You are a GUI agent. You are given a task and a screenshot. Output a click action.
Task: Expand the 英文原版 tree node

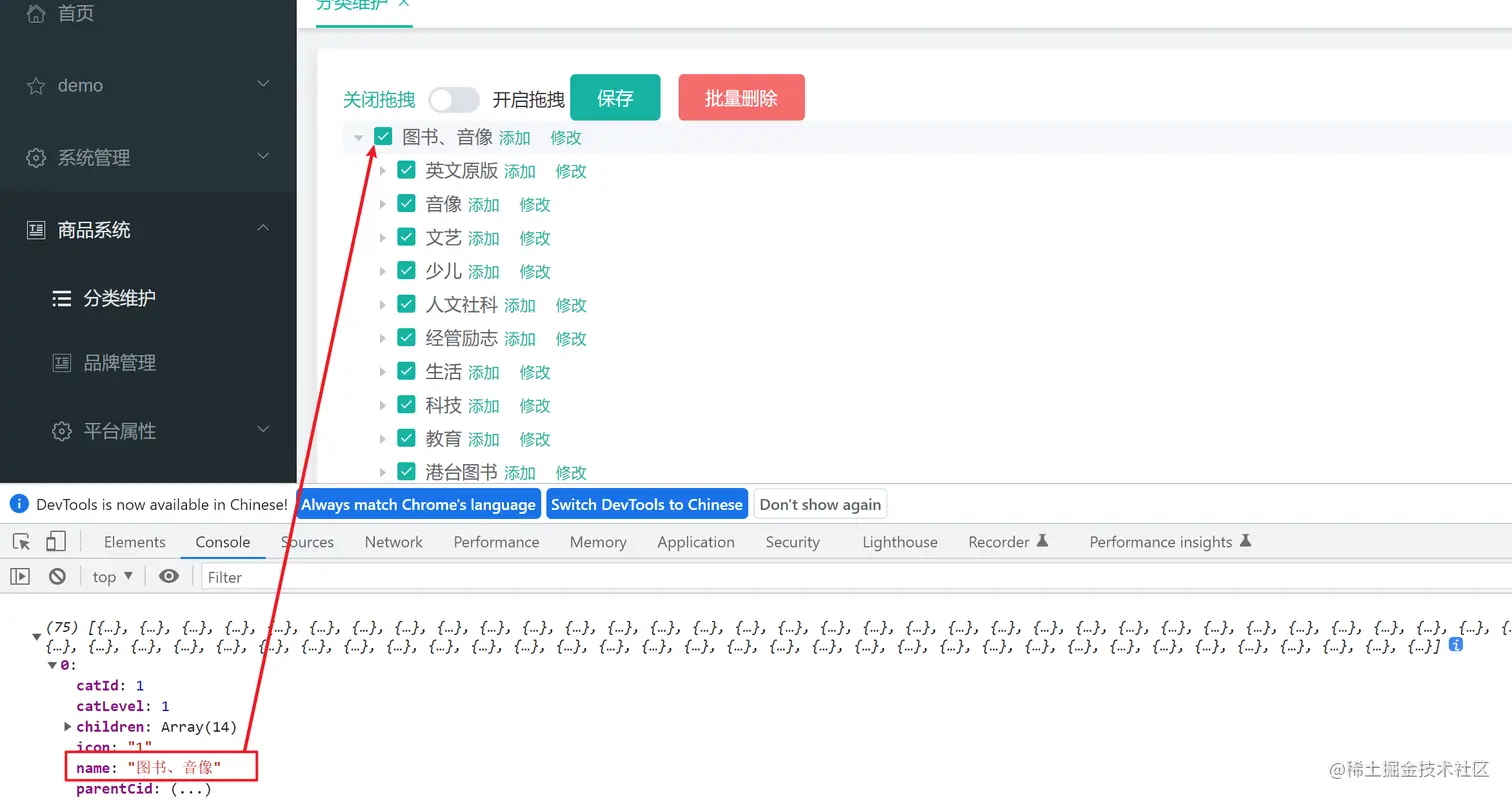coord(382,171)
